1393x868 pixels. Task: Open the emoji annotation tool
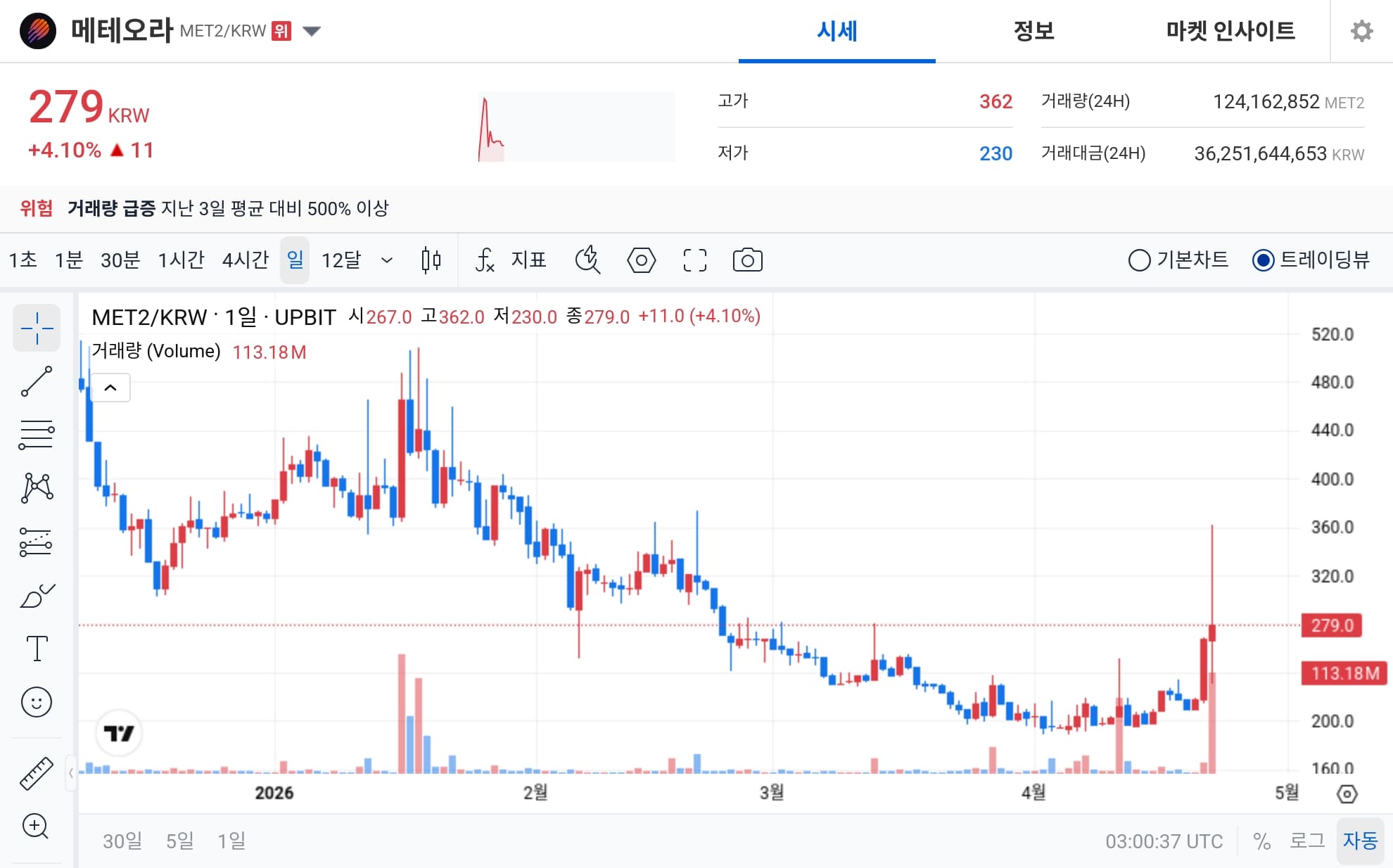coord(37,701)
